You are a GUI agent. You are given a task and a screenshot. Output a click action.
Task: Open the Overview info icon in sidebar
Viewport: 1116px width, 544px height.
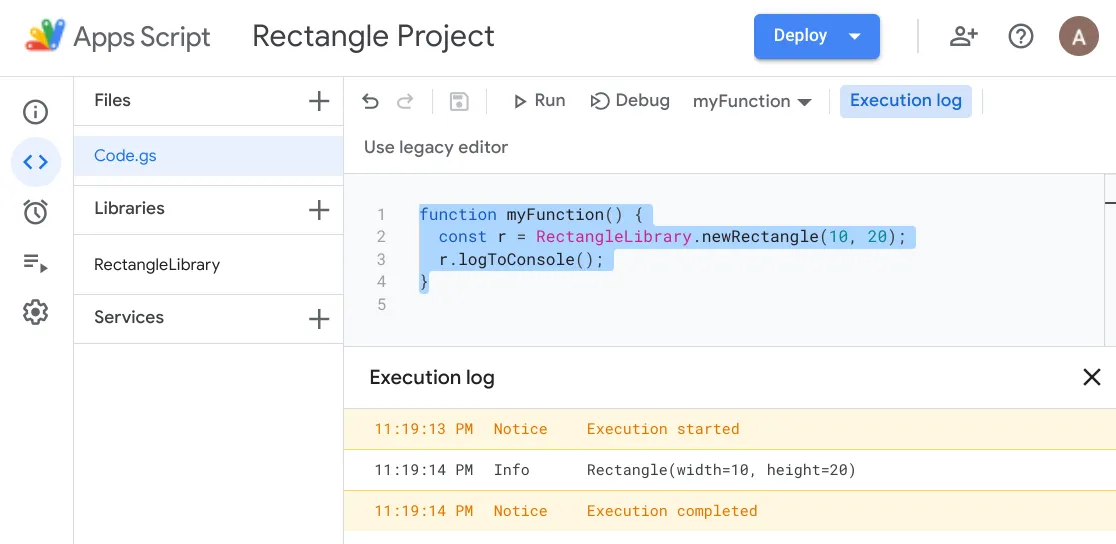tap(36, 112)
